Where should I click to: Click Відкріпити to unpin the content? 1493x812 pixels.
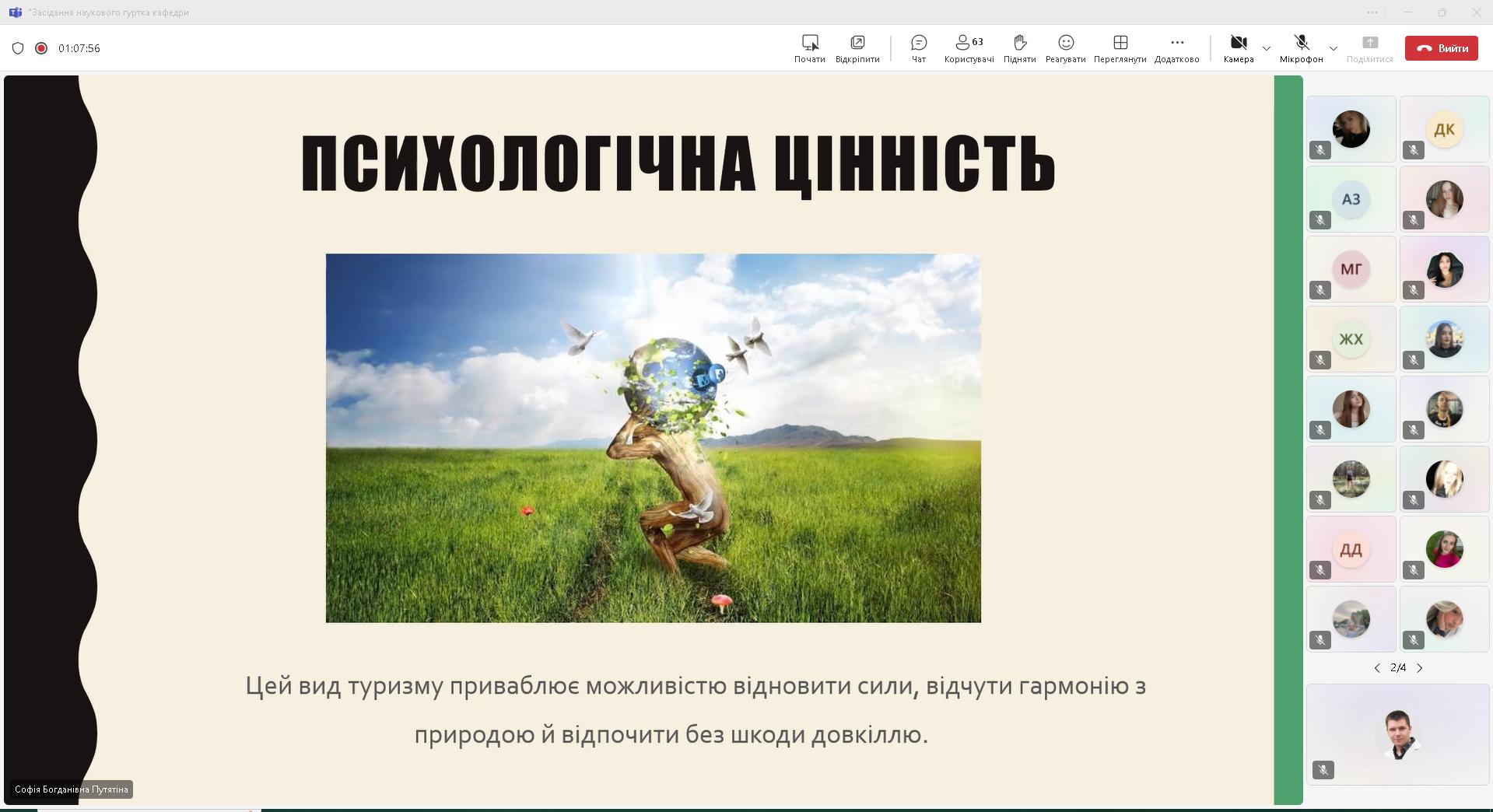pyautogui.click(x=857, y=48)
